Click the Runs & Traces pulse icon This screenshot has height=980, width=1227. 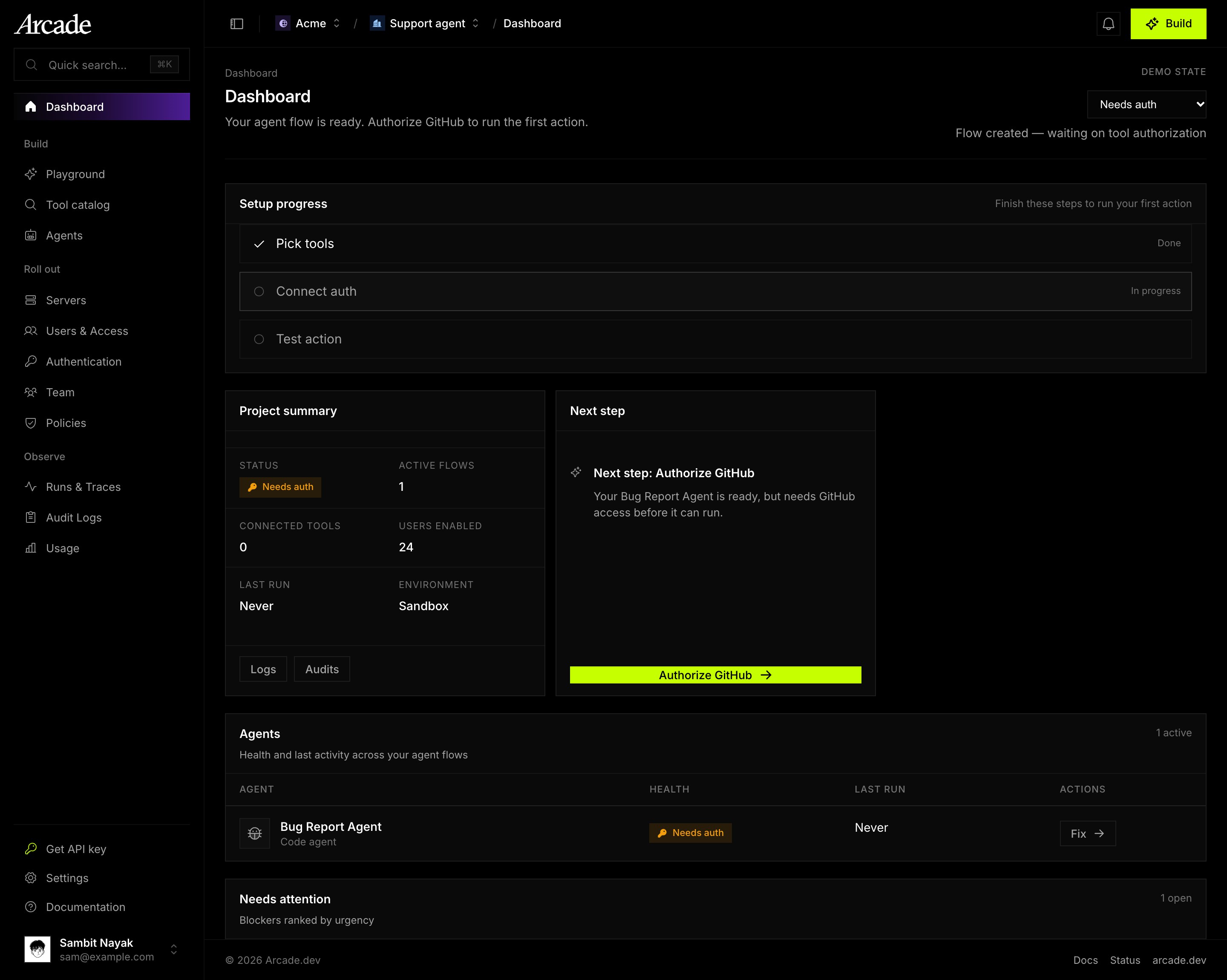tap(31, 487)
